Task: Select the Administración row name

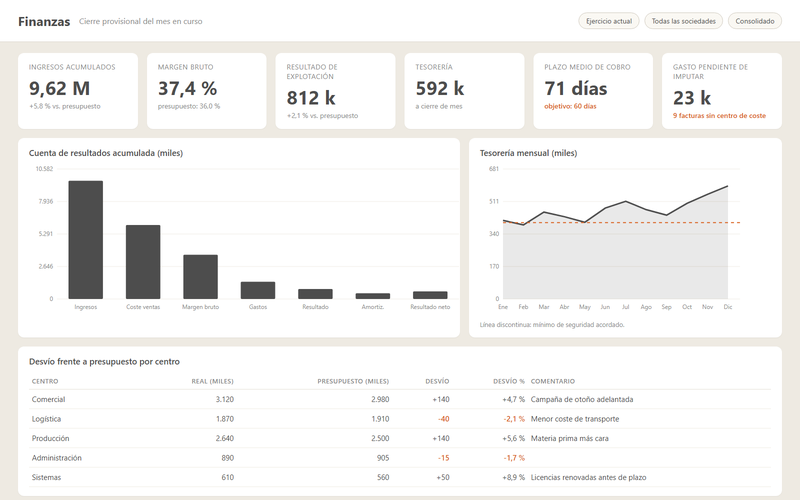Action: click(57, 458)
